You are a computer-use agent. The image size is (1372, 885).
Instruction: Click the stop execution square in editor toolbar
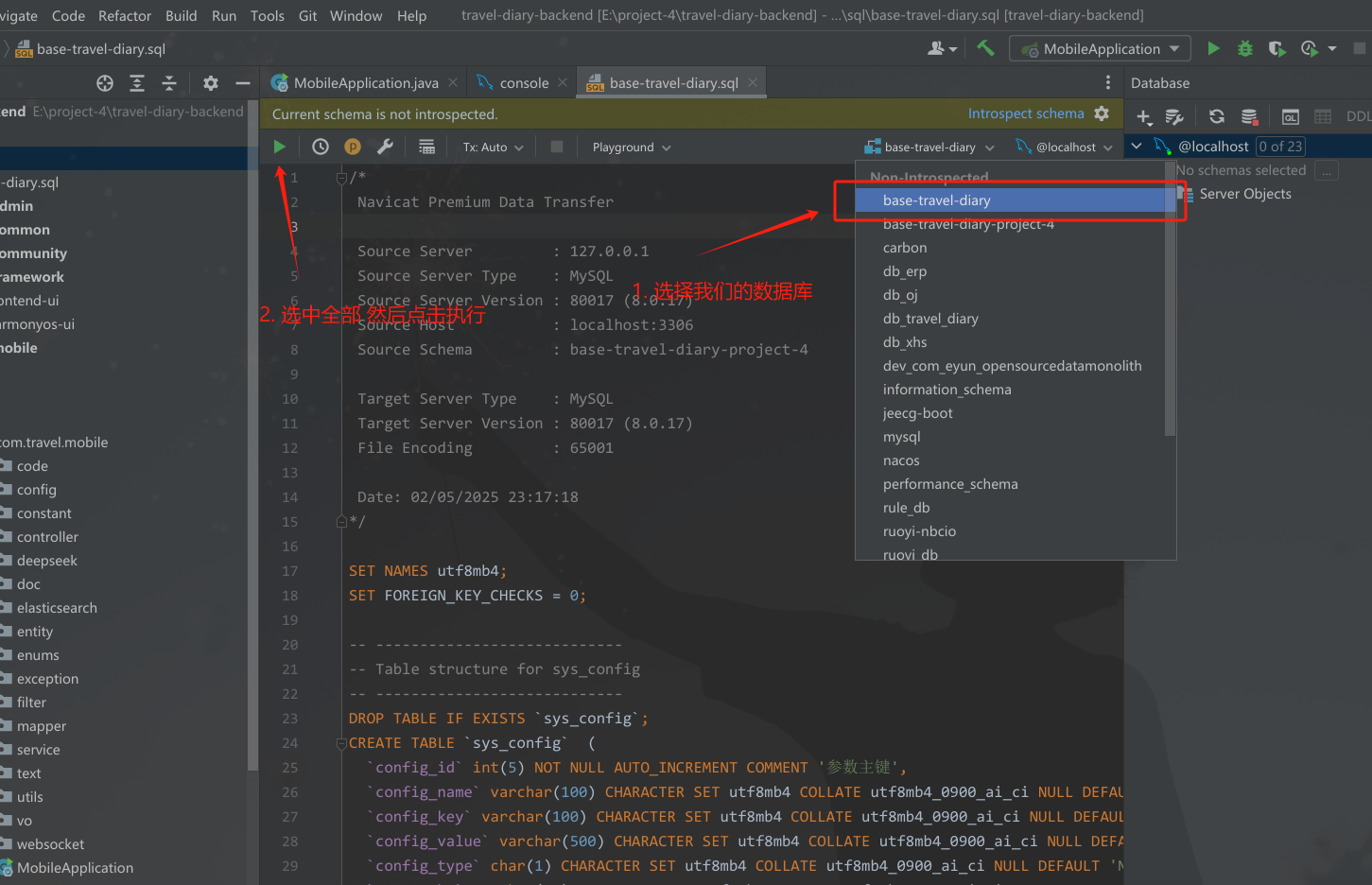tap(557, 147)
